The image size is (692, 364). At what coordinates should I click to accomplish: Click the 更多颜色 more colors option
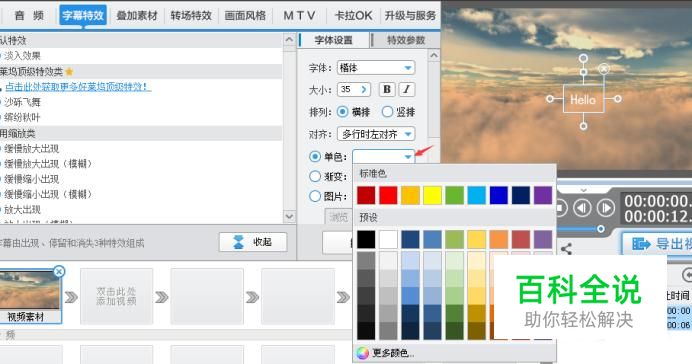click(x=393, y=353)
